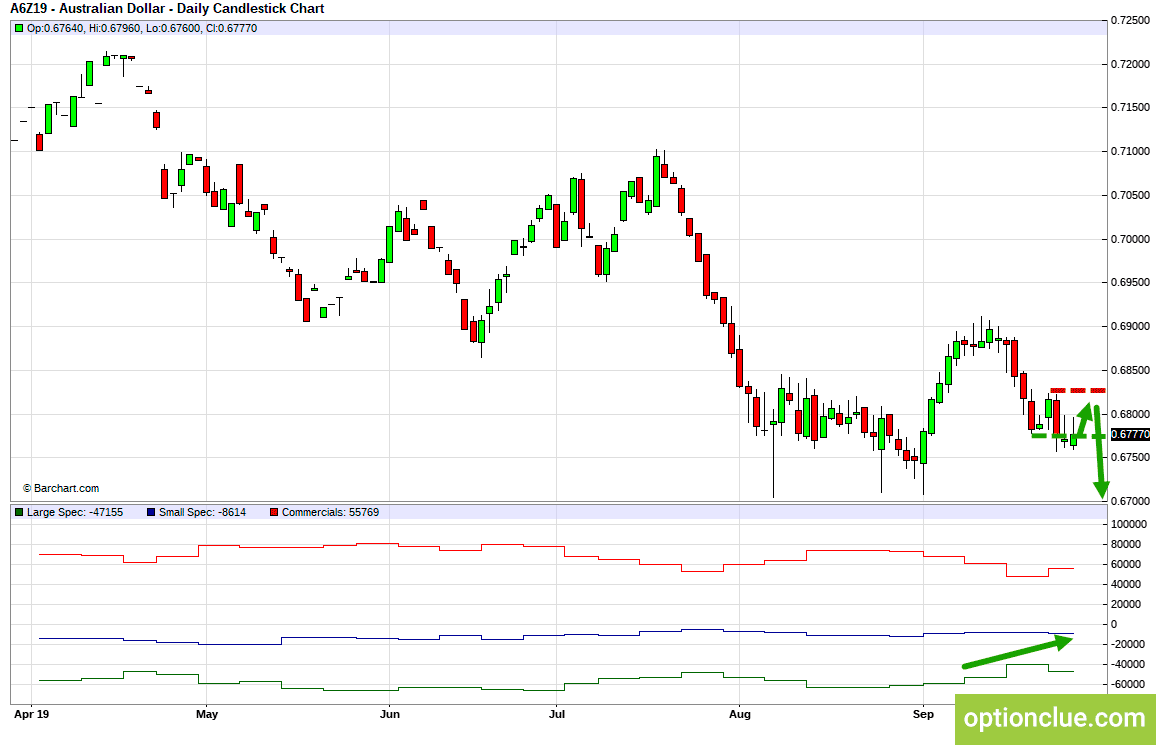Click the optionclue.com watermark link
The height and width of the screenshot is (745, 1156).
(x=1055, y=718)
